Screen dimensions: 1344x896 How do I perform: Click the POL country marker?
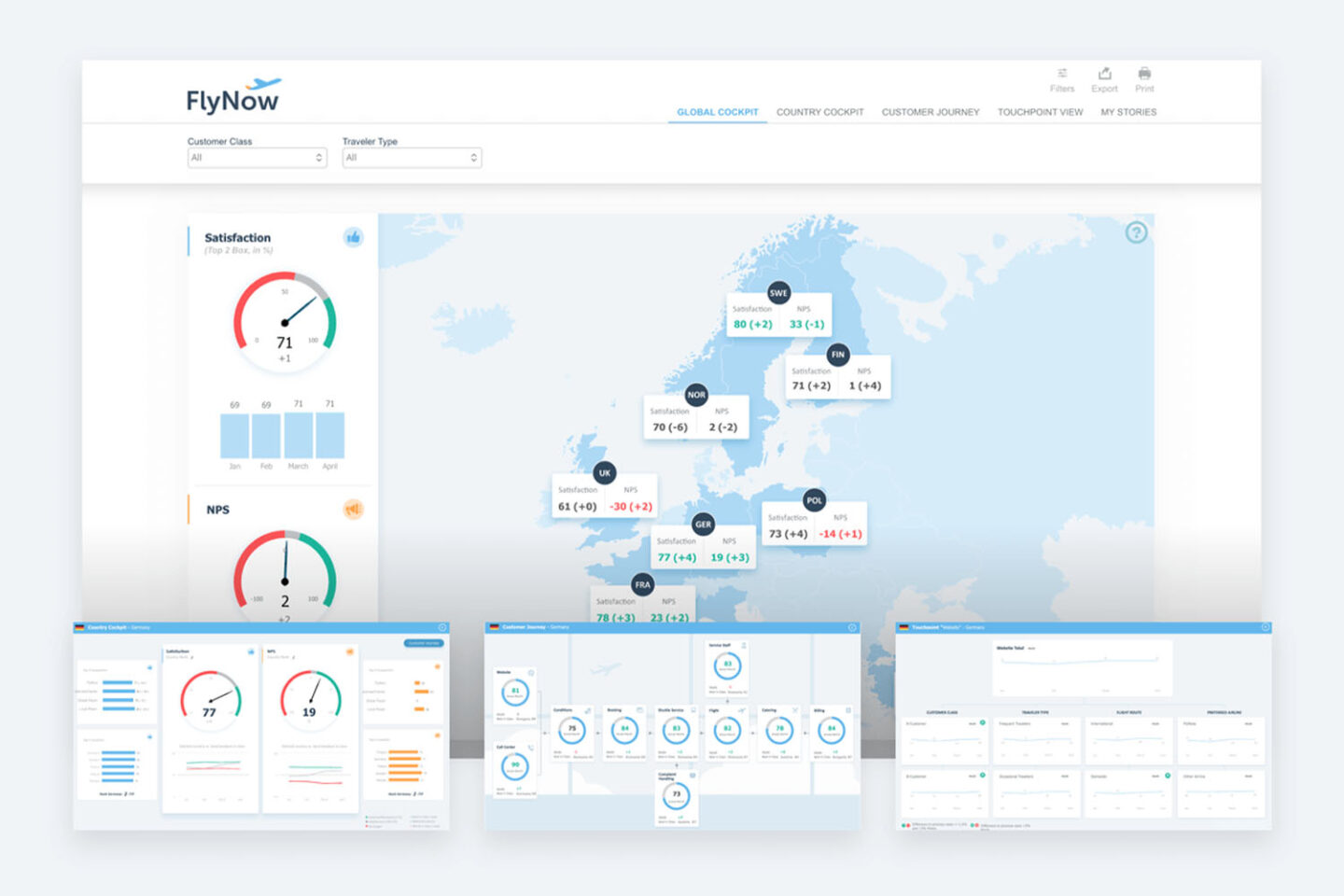[814, 501]
